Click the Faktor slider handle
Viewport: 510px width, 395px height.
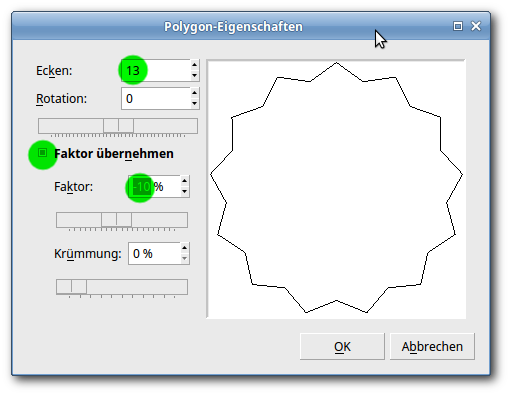(x=116, y=220)
